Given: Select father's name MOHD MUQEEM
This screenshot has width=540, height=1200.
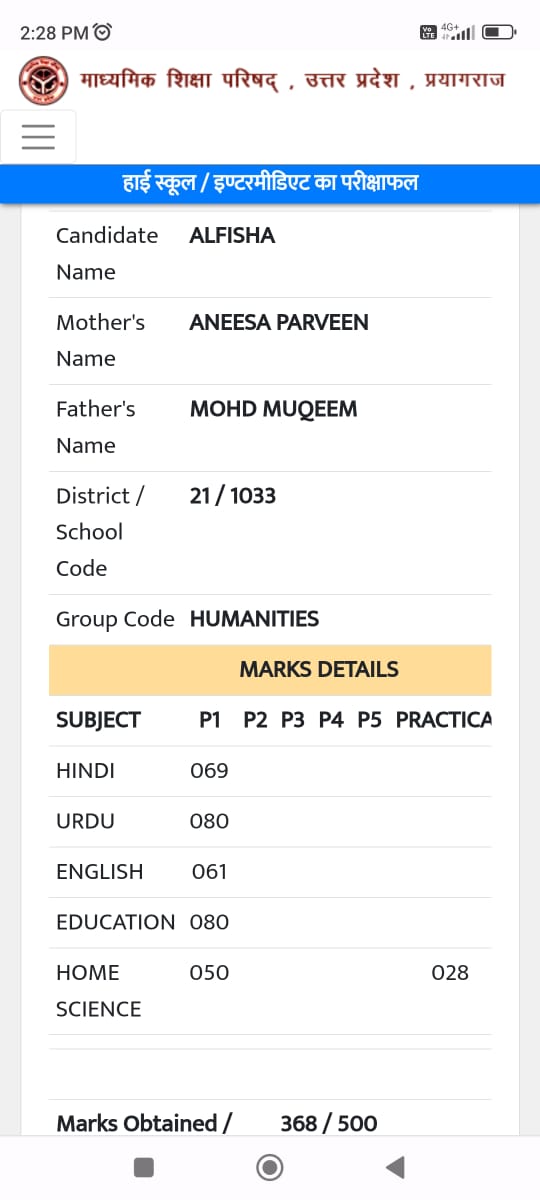Looking at the screenshot, I should coord(273,409).
